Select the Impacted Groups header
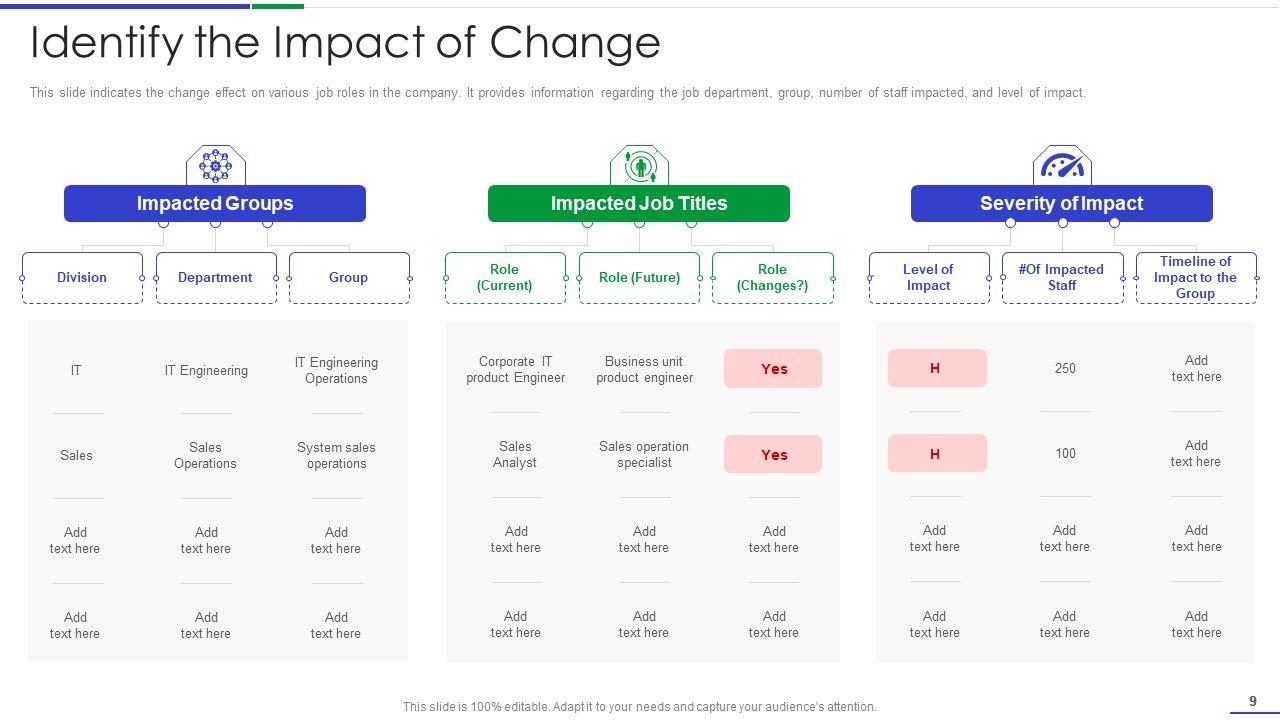Viewport: 1280px width, 720px height. 215,204
